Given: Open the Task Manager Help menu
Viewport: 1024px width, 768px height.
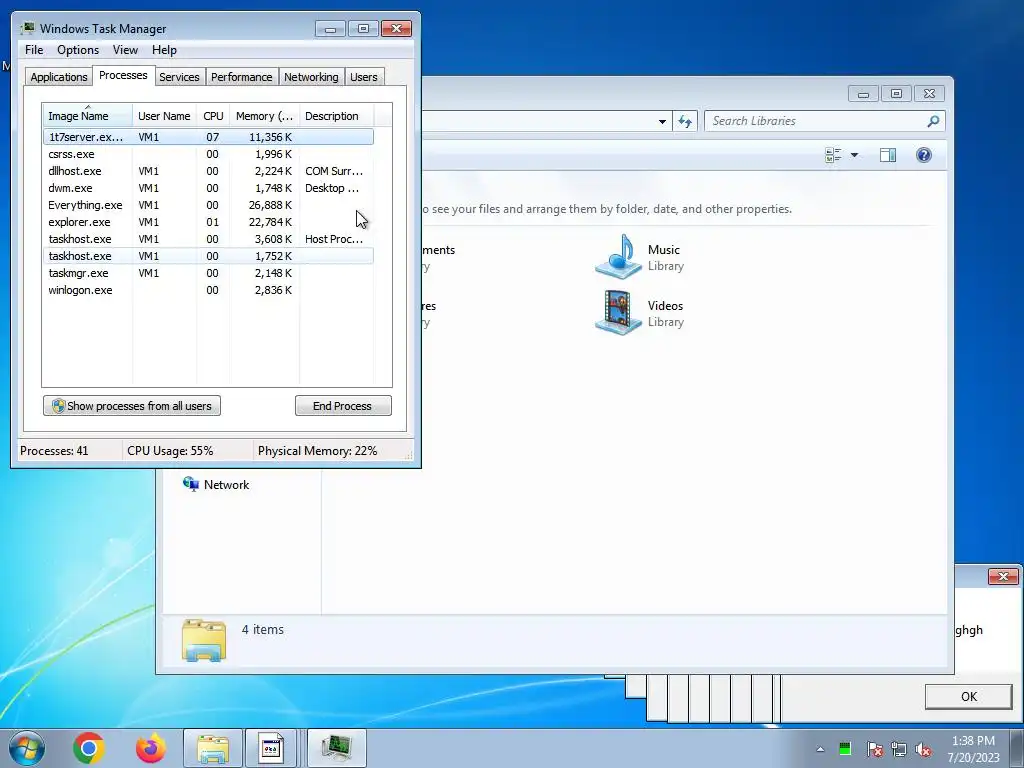Looking at the screenshot, I should pos(164,50).
